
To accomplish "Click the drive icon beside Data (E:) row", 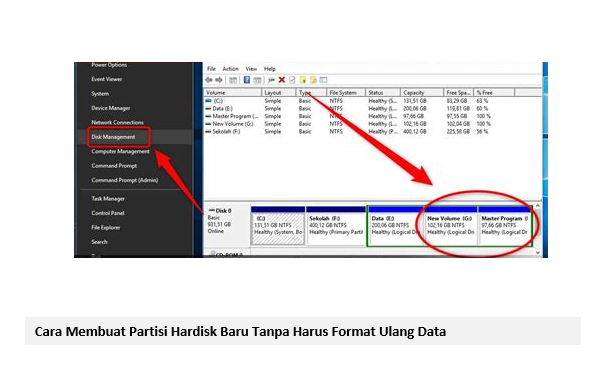I will coord(208,108).
